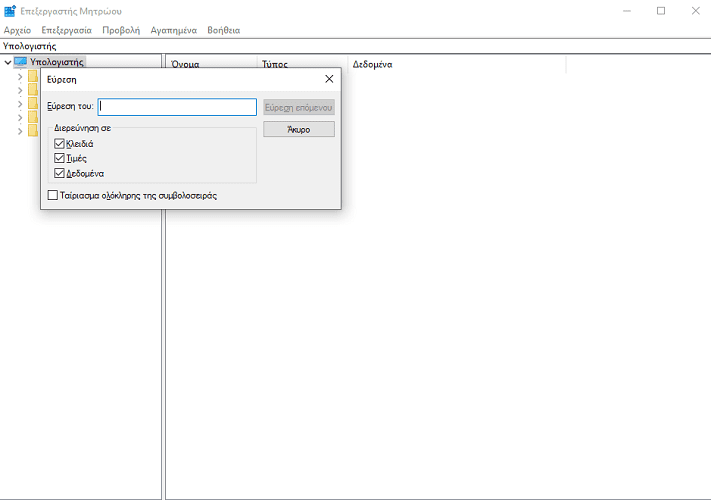Open the Επεξεργασία menu
Screen dimensions: 711x500
pos(66,30)
